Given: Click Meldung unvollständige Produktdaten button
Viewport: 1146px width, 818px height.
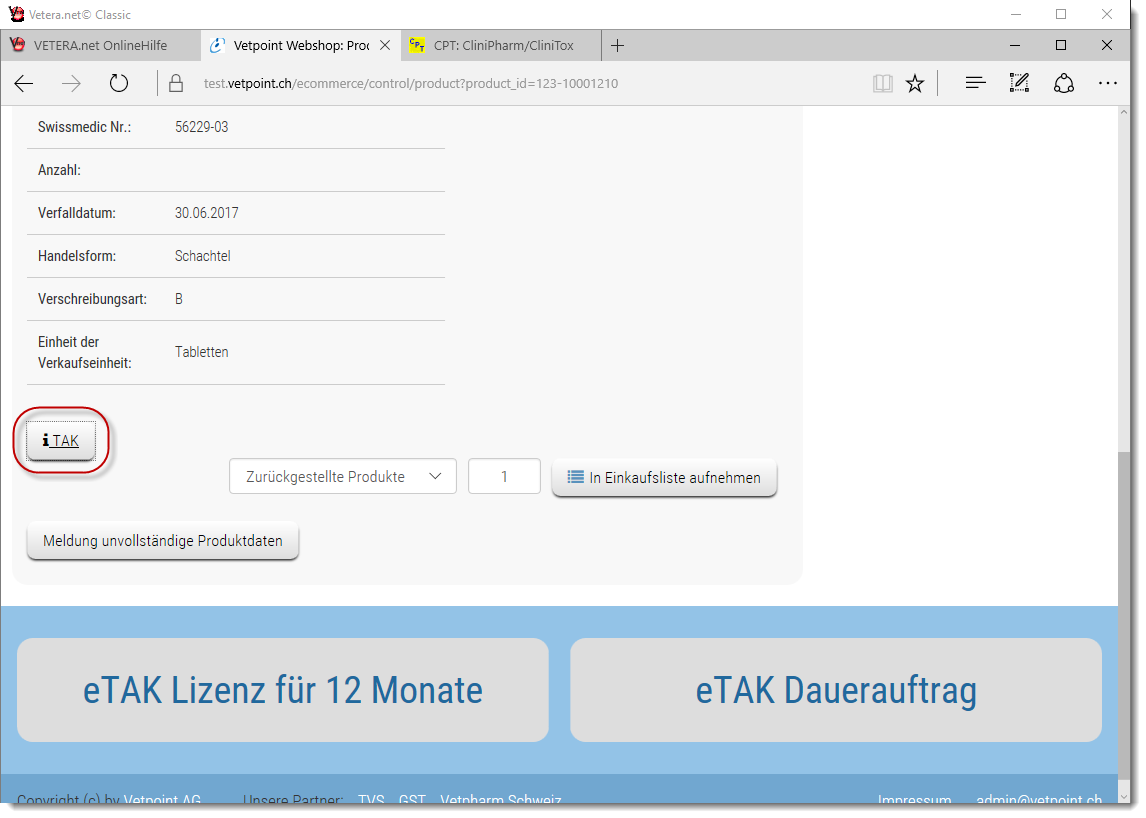Looking at the screenshot, I should [x=162, y=541].
